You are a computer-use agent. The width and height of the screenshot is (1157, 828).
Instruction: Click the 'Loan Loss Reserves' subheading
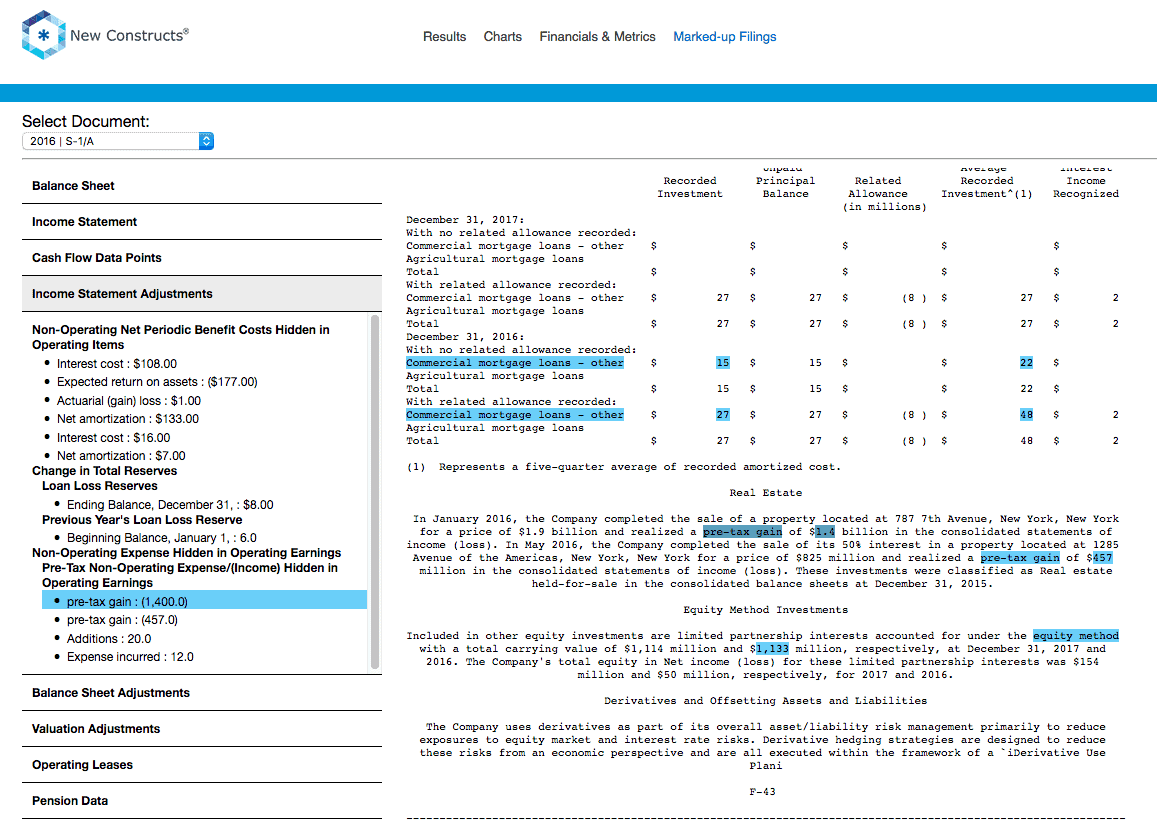pyautogui.click(x=100, y=486)
